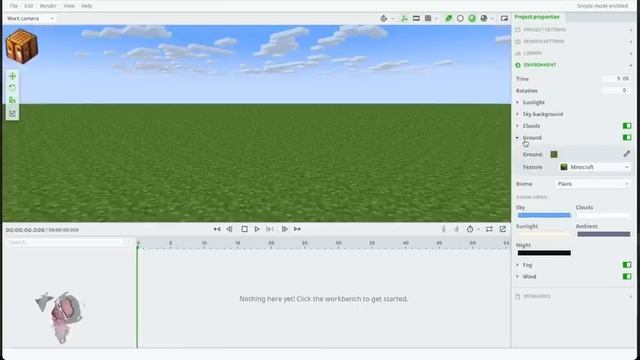Toggle the Ground switch off
The image size is (640, 360).
(x=627, y=138)
